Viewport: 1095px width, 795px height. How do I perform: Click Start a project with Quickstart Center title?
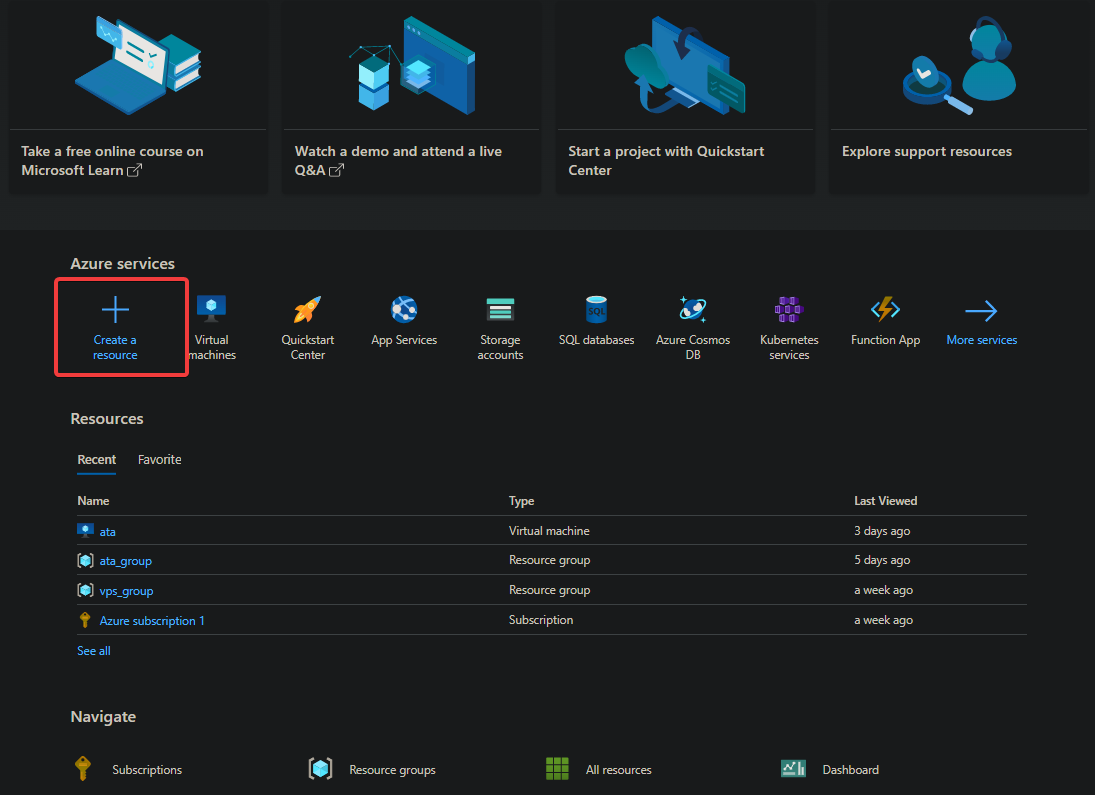click(x=666, y=161)
